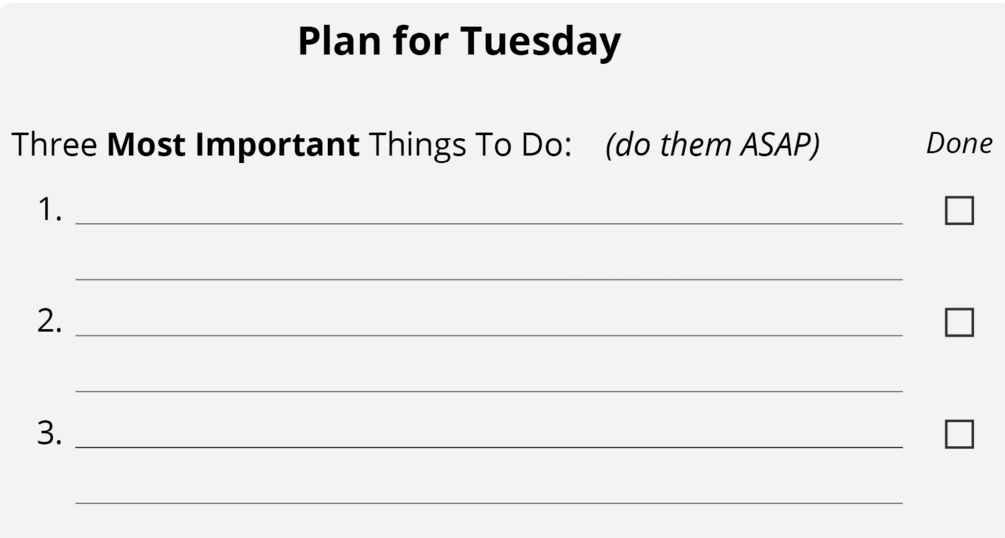Viewport: 1005px width, 538px height.
Task: Click the number "1." list marker
Action: (x=50, y=210)
